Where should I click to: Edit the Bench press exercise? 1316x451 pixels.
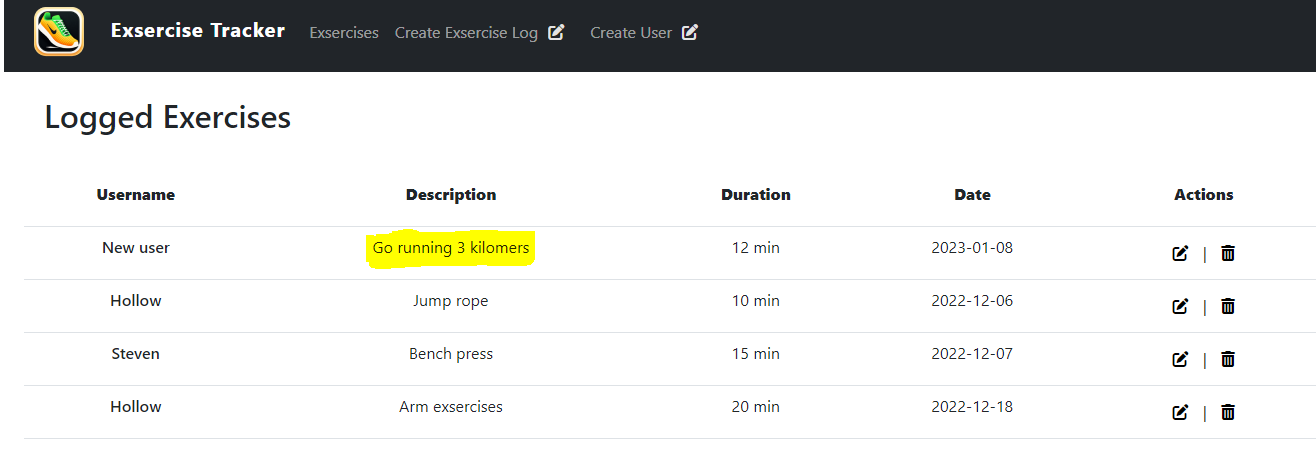(1180, 359)
